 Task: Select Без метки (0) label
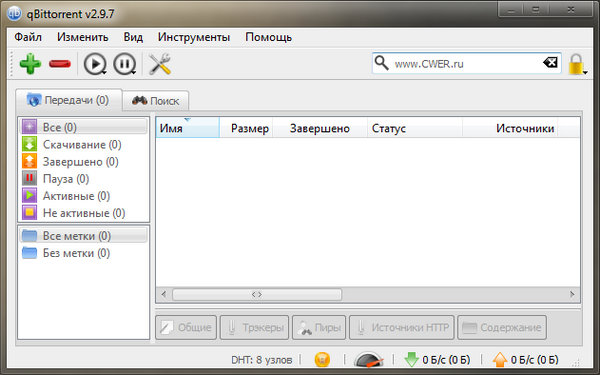point(83,253)
